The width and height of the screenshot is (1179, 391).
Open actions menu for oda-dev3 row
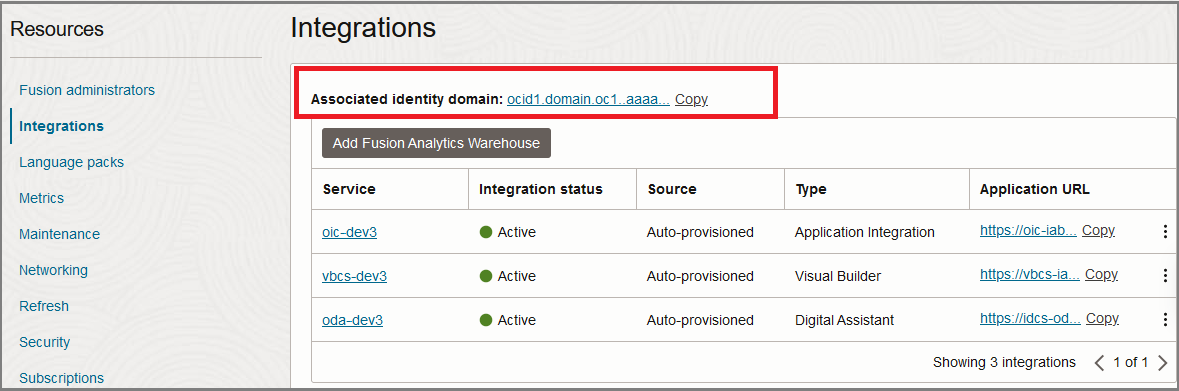(1165, 320)
